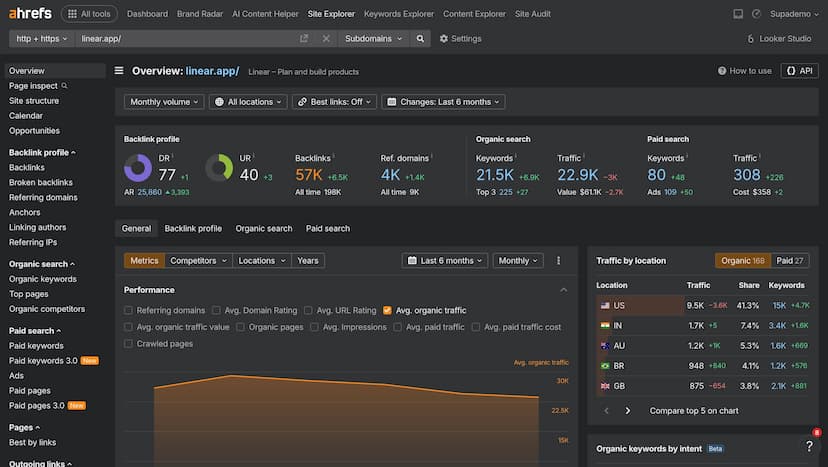The height and width of the screenshot is (467, 828).
Task: Enable the Organic pages checkbox
Action: coord(240,327)
